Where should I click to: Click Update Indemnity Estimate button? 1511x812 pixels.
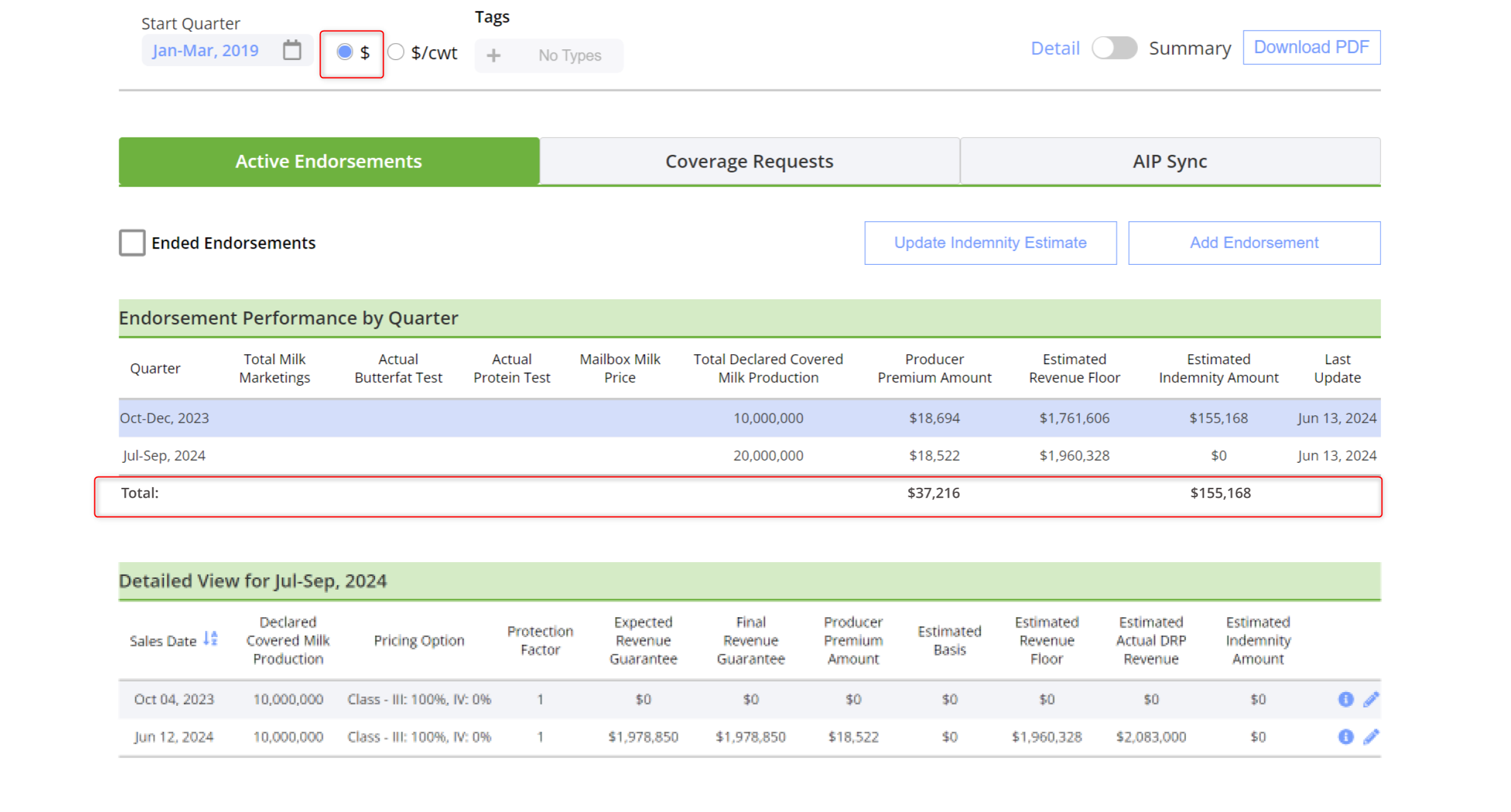pyautogui.click(x=990, y=242)
